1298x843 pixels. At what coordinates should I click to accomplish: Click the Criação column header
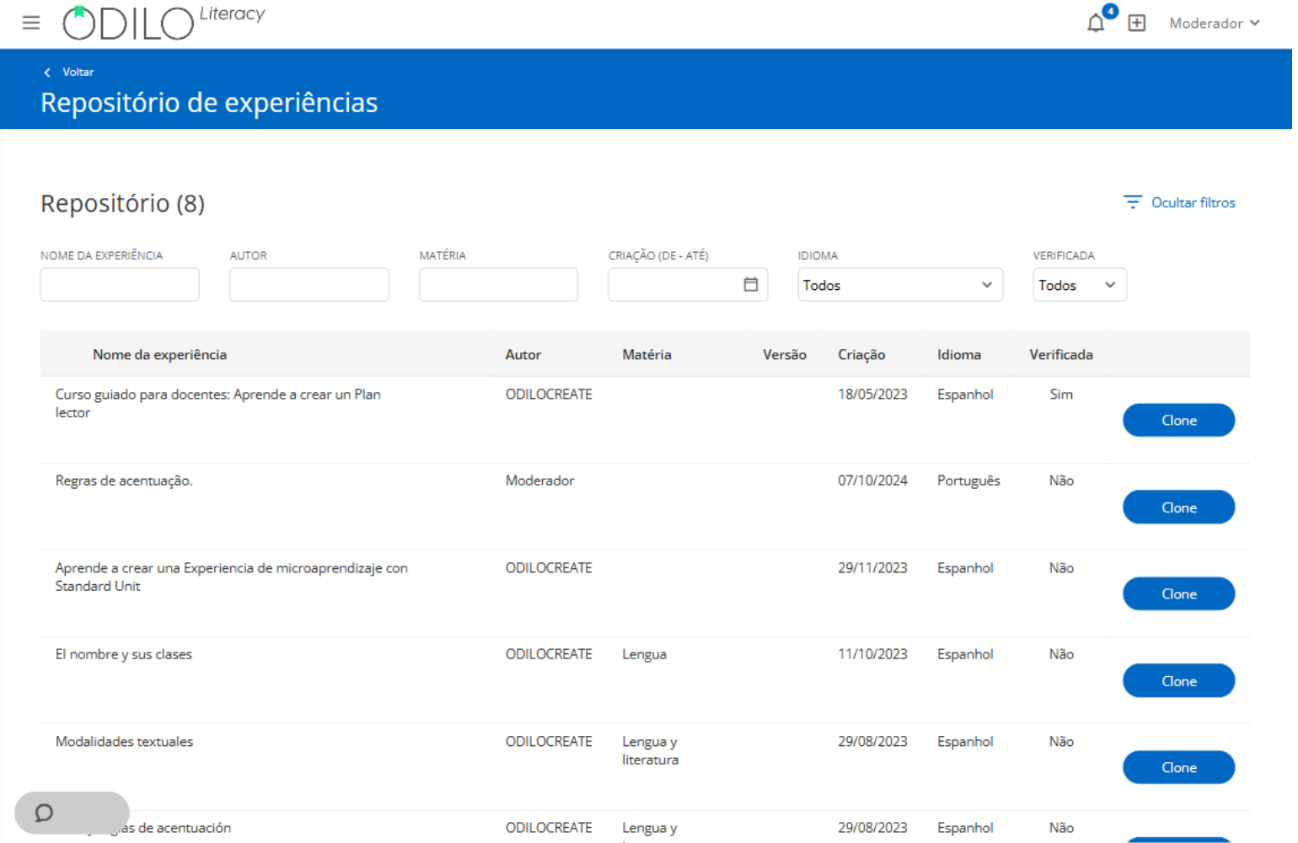862,354
